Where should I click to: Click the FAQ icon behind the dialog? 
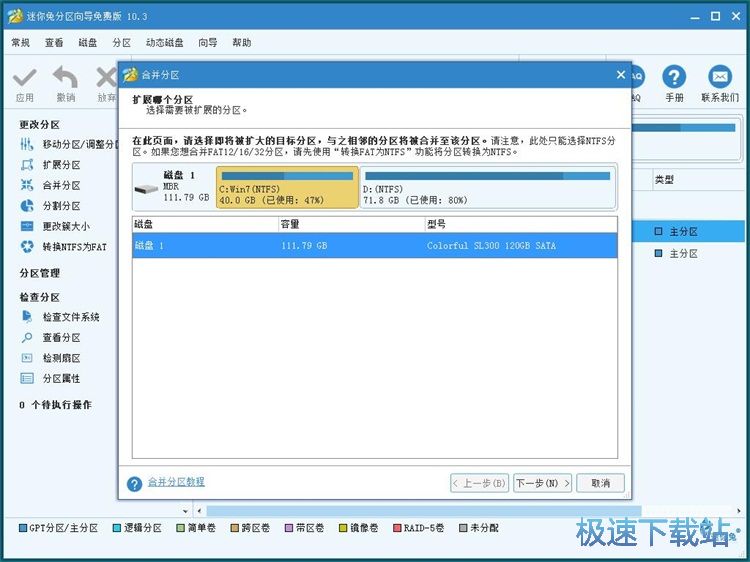[x=637, y=77]
